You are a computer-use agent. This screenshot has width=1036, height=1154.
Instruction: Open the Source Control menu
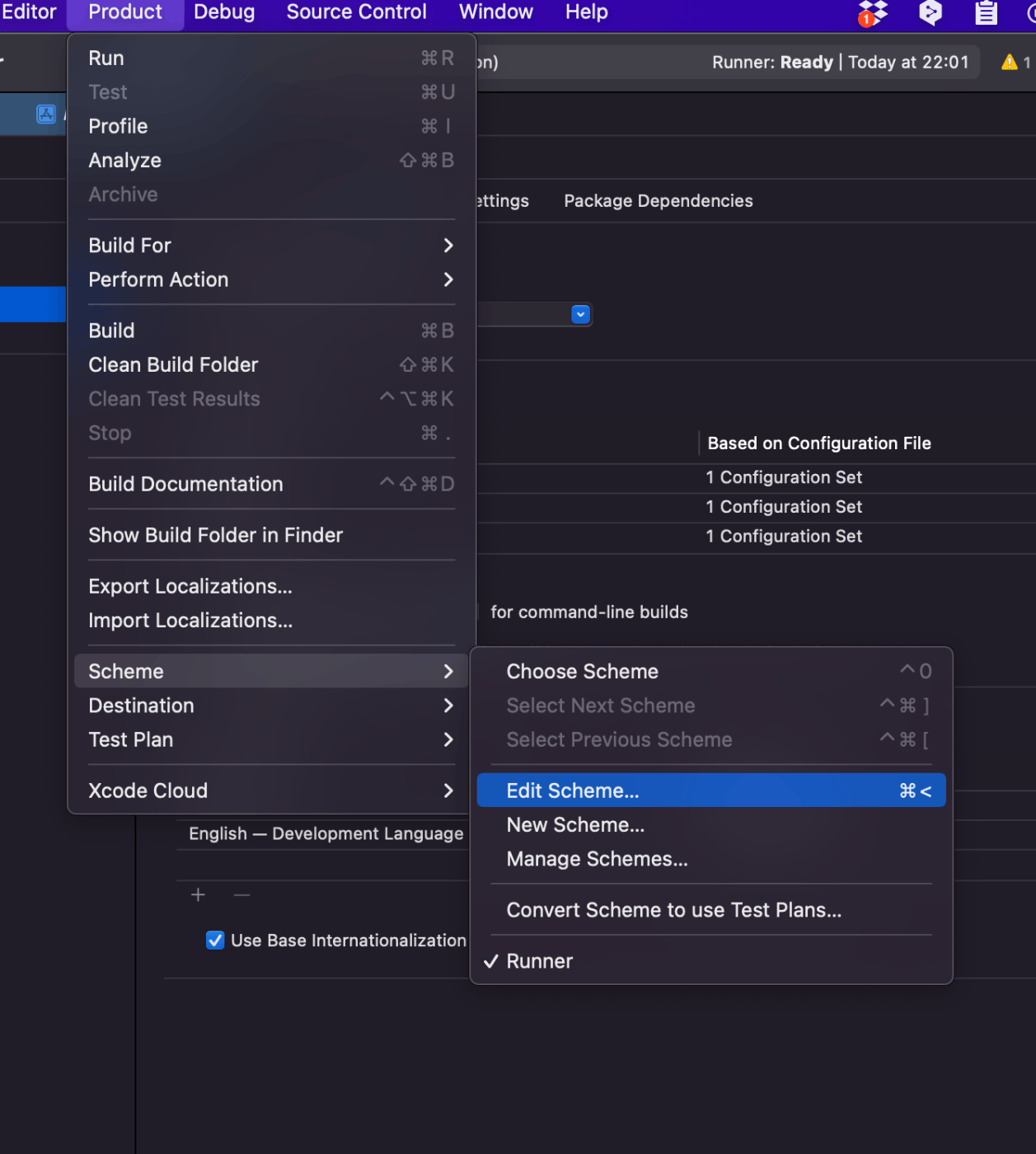click(356, 12)
